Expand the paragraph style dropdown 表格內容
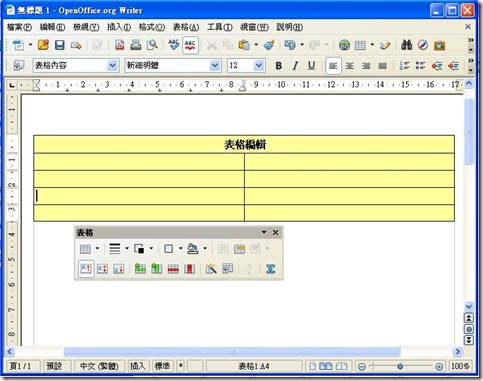The width and height of the screenshot is (483, 381). (113, 65)
